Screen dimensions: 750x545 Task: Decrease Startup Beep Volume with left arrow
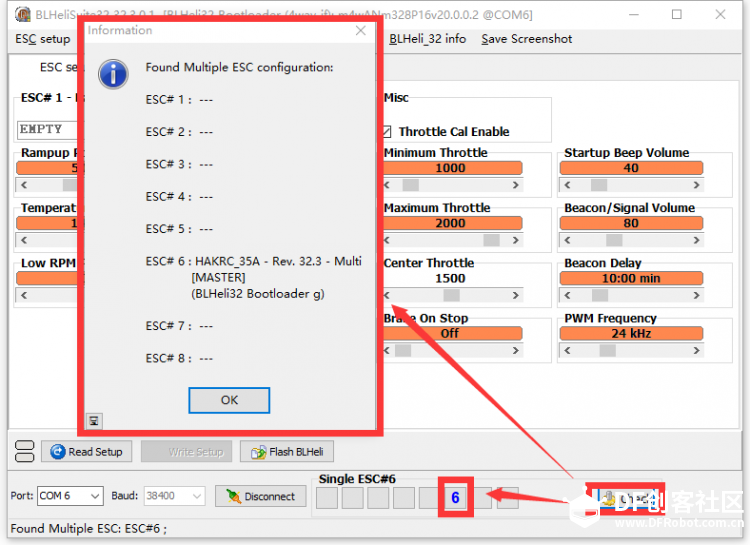click(x=567, y=185)
